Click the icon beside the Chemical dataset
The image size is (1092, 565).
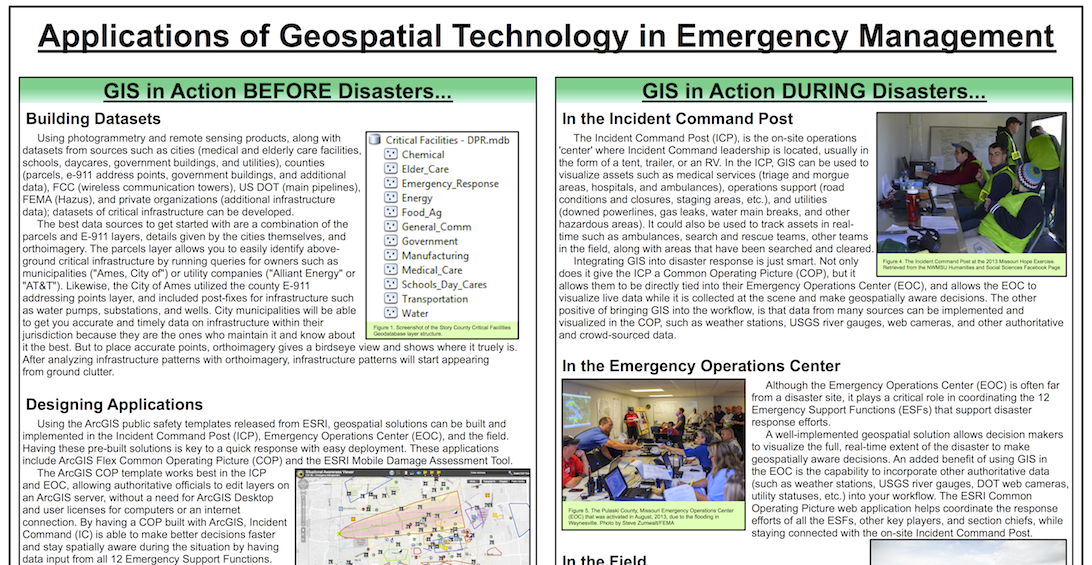pyautogui.click(x=391, y=155)
